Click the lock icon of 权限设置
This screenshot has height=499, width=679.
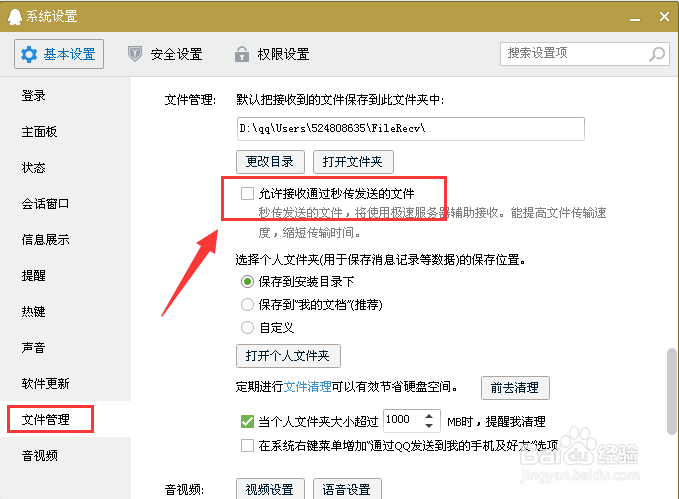242,54
